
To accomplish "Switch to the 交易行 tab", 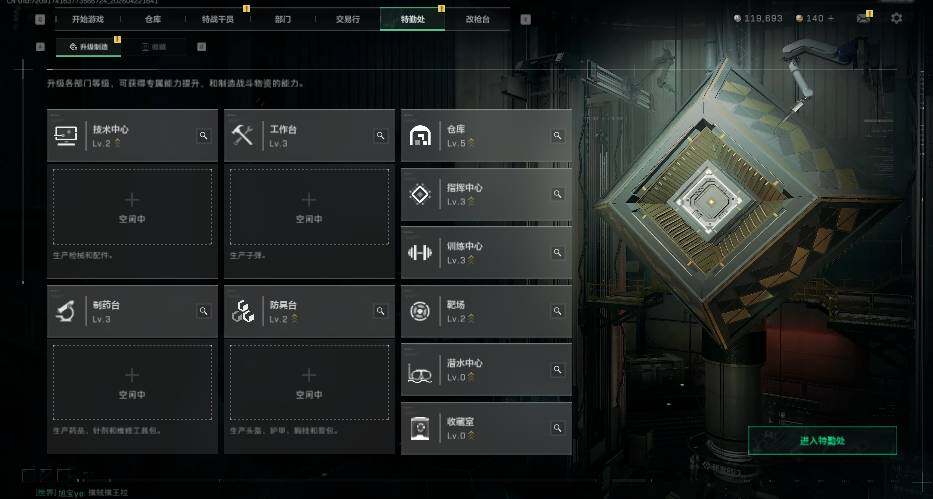I will [347, 19].
